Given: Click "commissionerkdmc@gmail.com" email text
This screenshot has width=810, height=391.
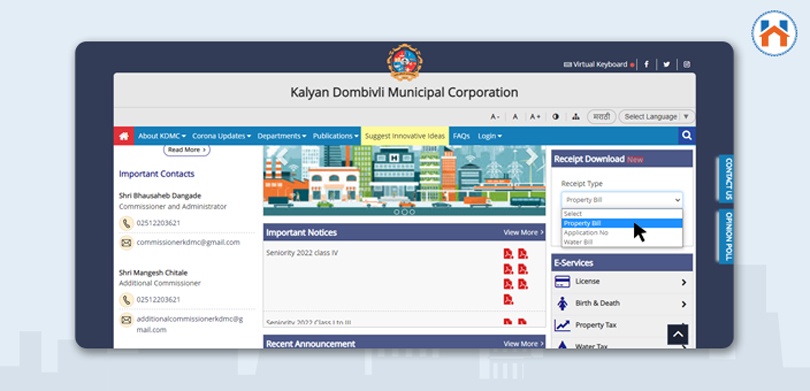Looking at the screenshot, I should (188, 242).
